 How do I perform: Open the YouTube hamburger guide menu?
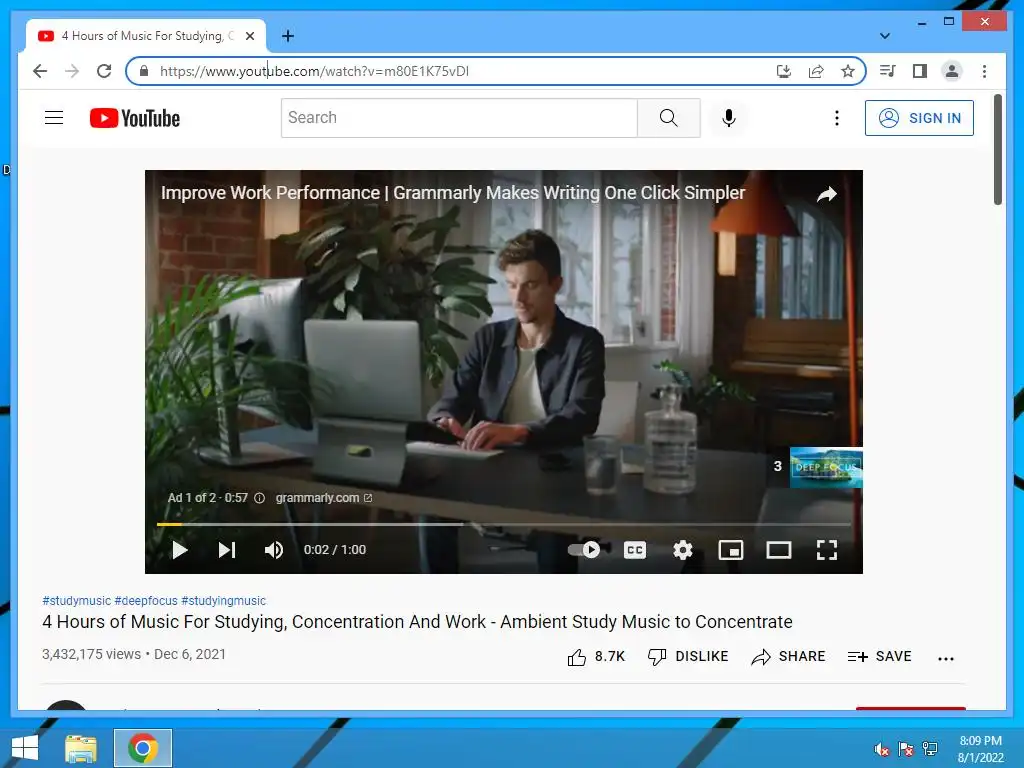pyautogui.click(x=54, y=118)
